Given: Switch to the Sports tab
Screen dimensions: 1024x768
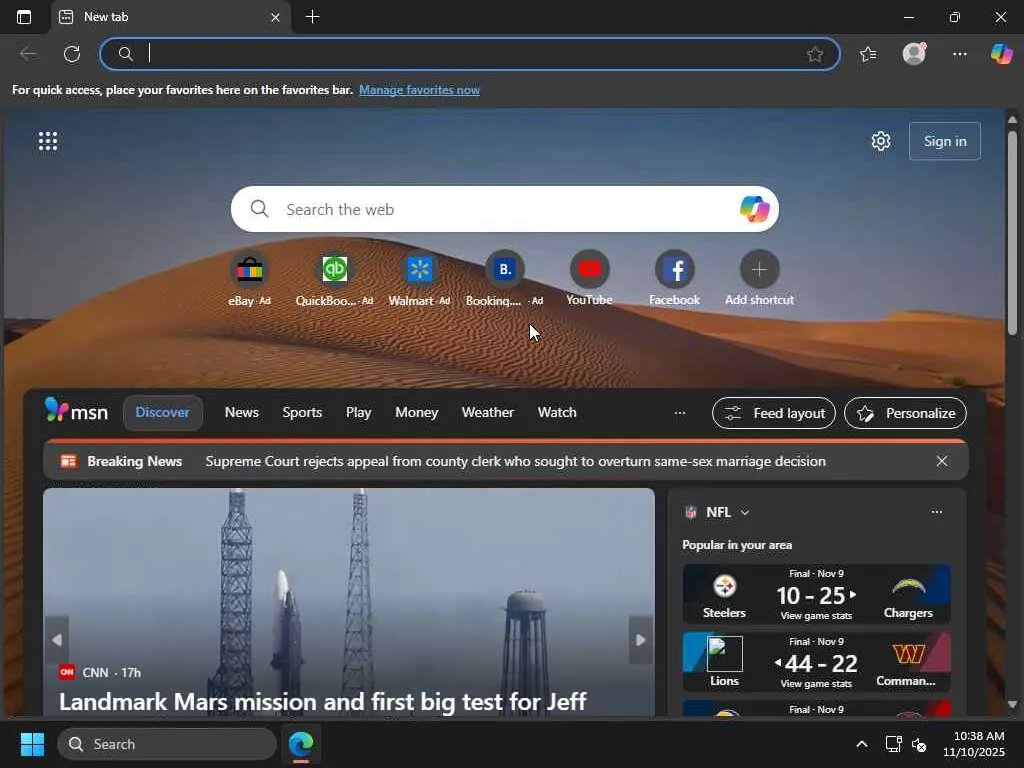Looking at the screenshot, I should (302, 413).
